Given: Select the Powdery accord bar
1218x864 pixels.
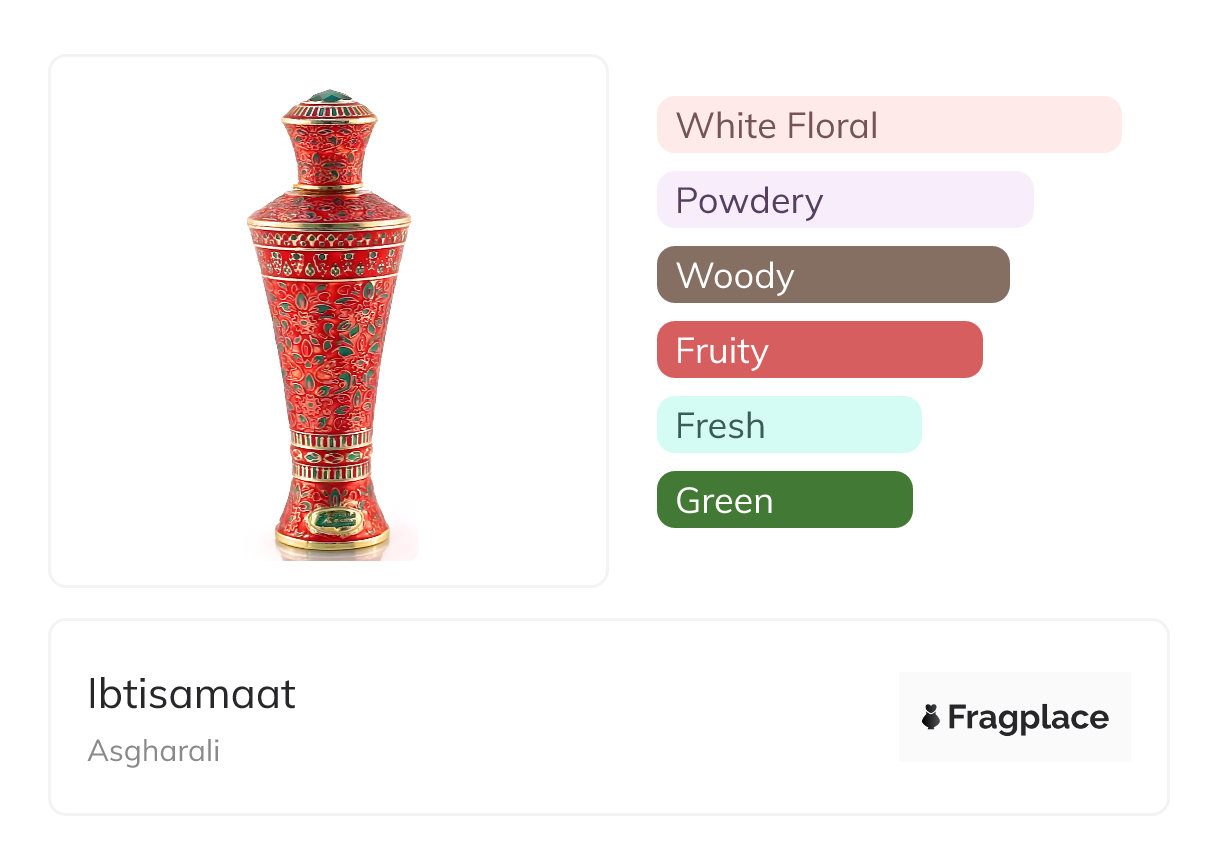Looking at the screenshot, I should coord(845,200).
